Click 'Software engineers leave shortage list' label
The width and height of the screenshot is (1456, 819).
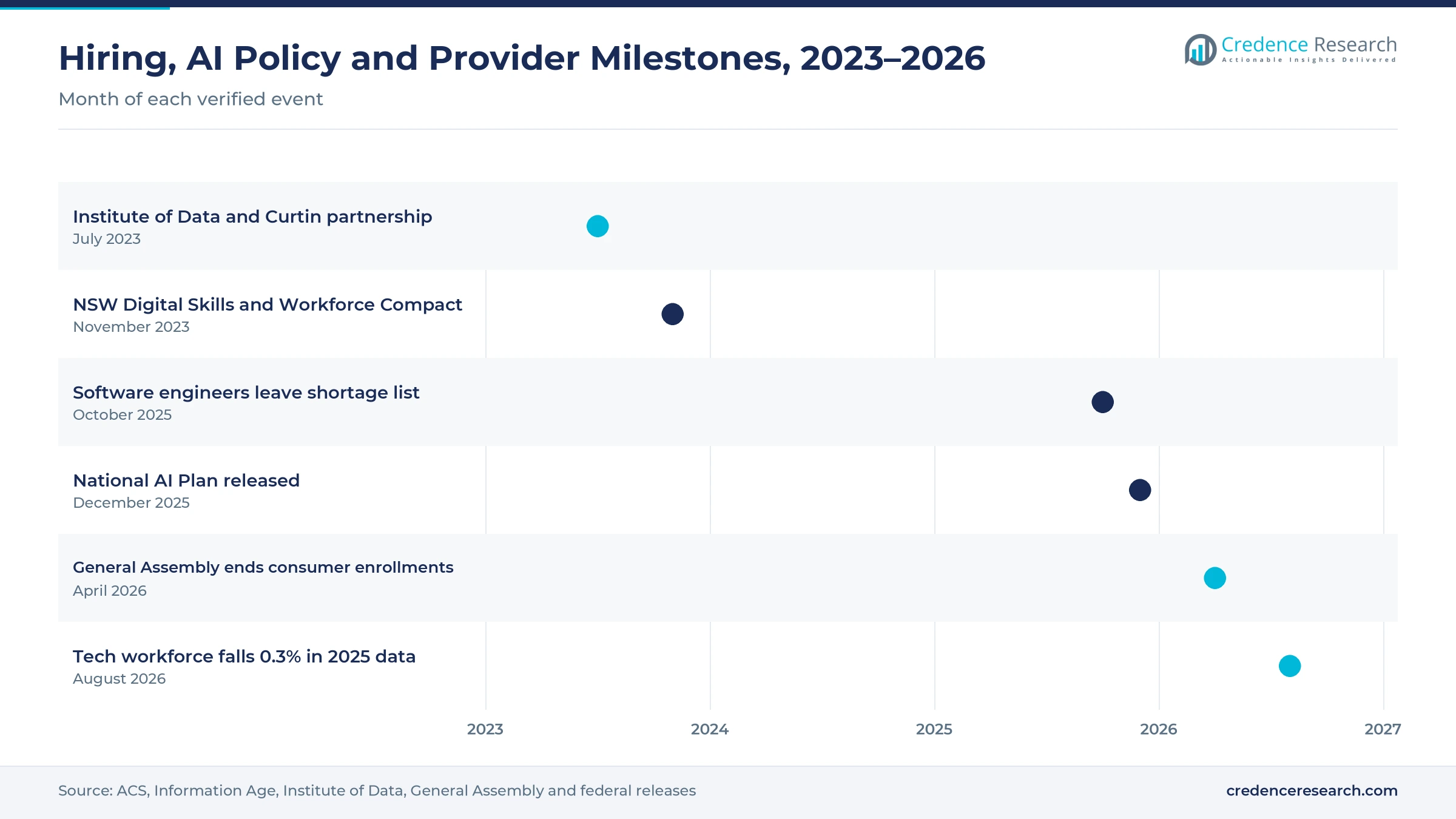pyautogui.click(x=246, y=393)
